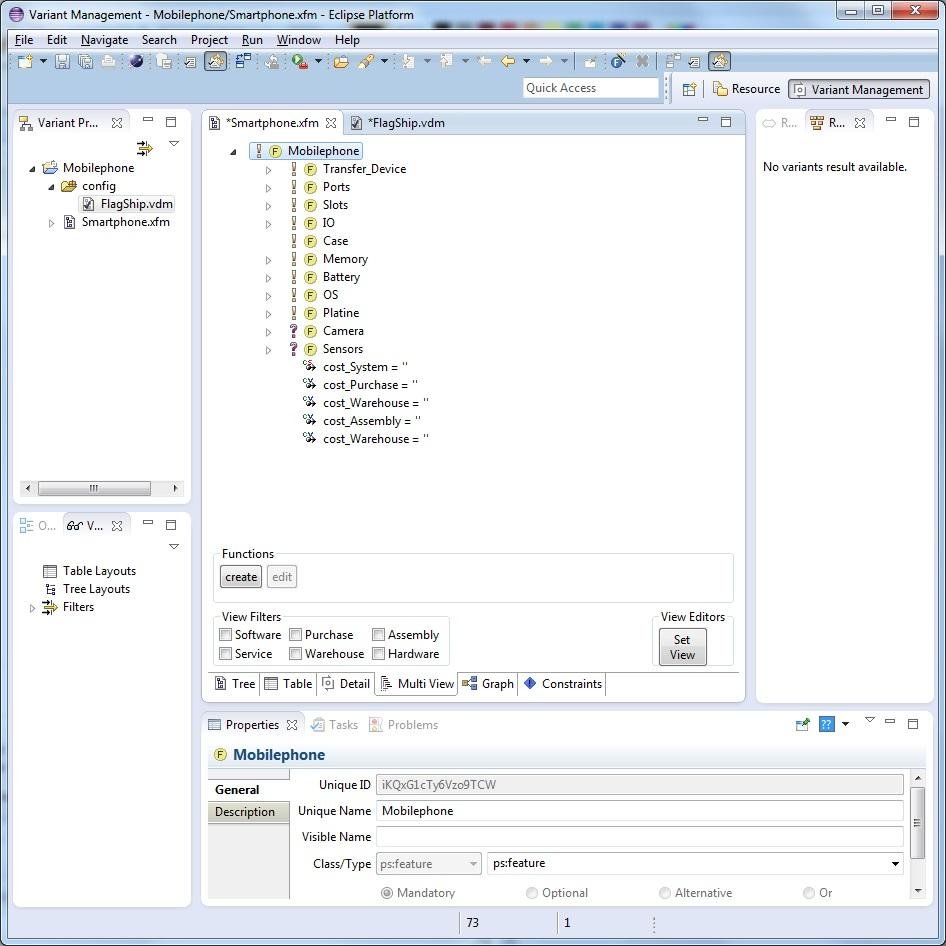Click the create function button

241,577
